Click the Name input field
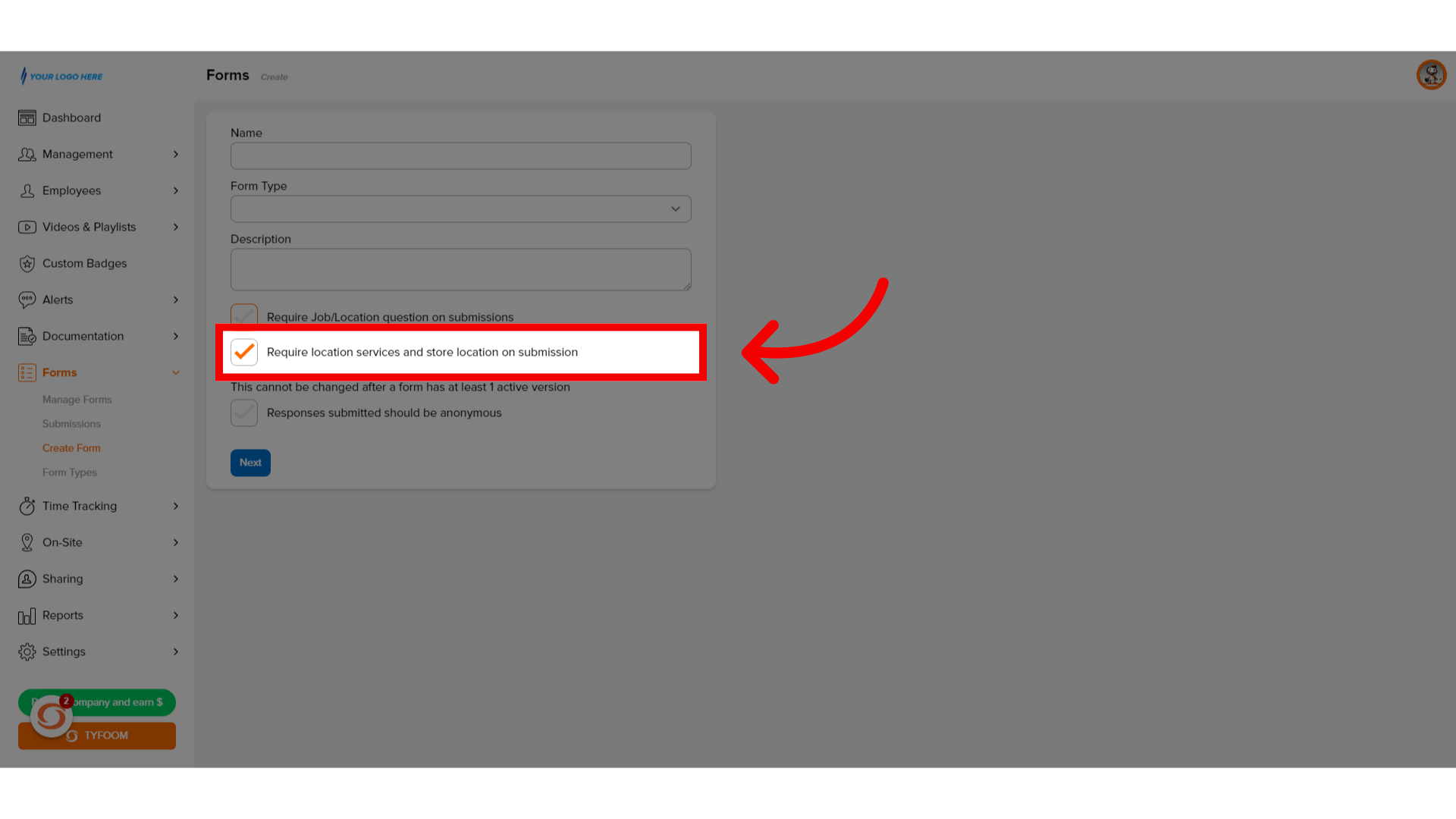The height and width of the screenshot is (819, 1456). coord(460,155)
